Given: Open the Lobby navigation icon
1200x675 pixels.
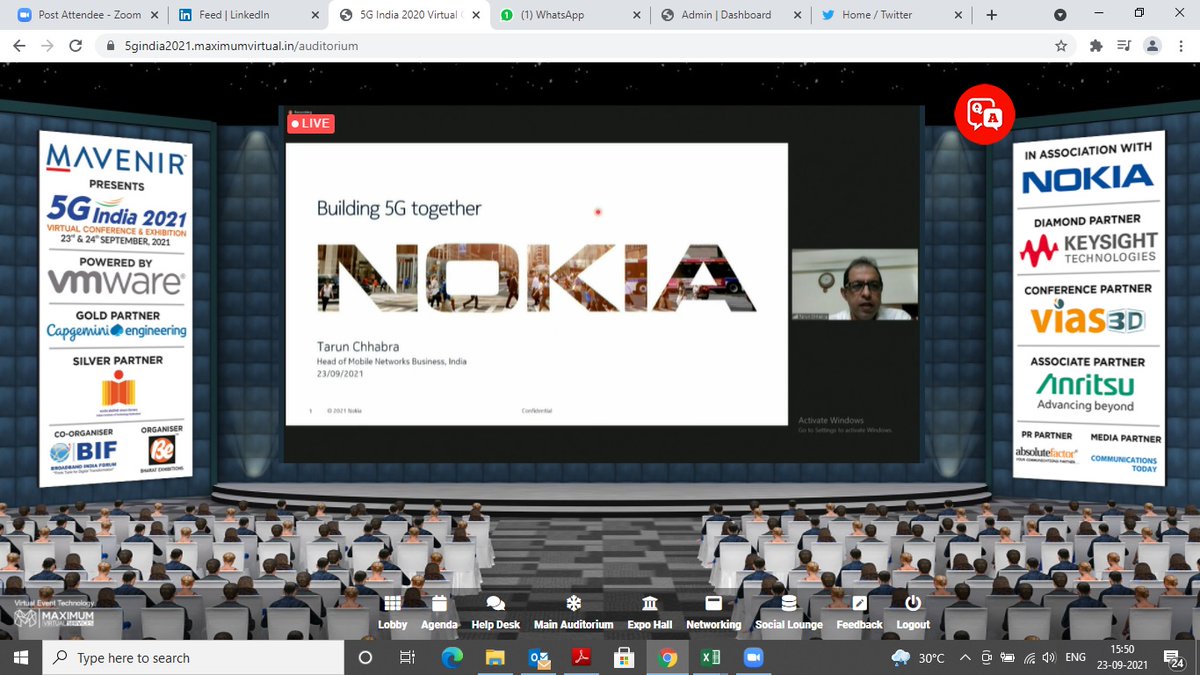Looking at the screenshot, I should coord(392,604).
